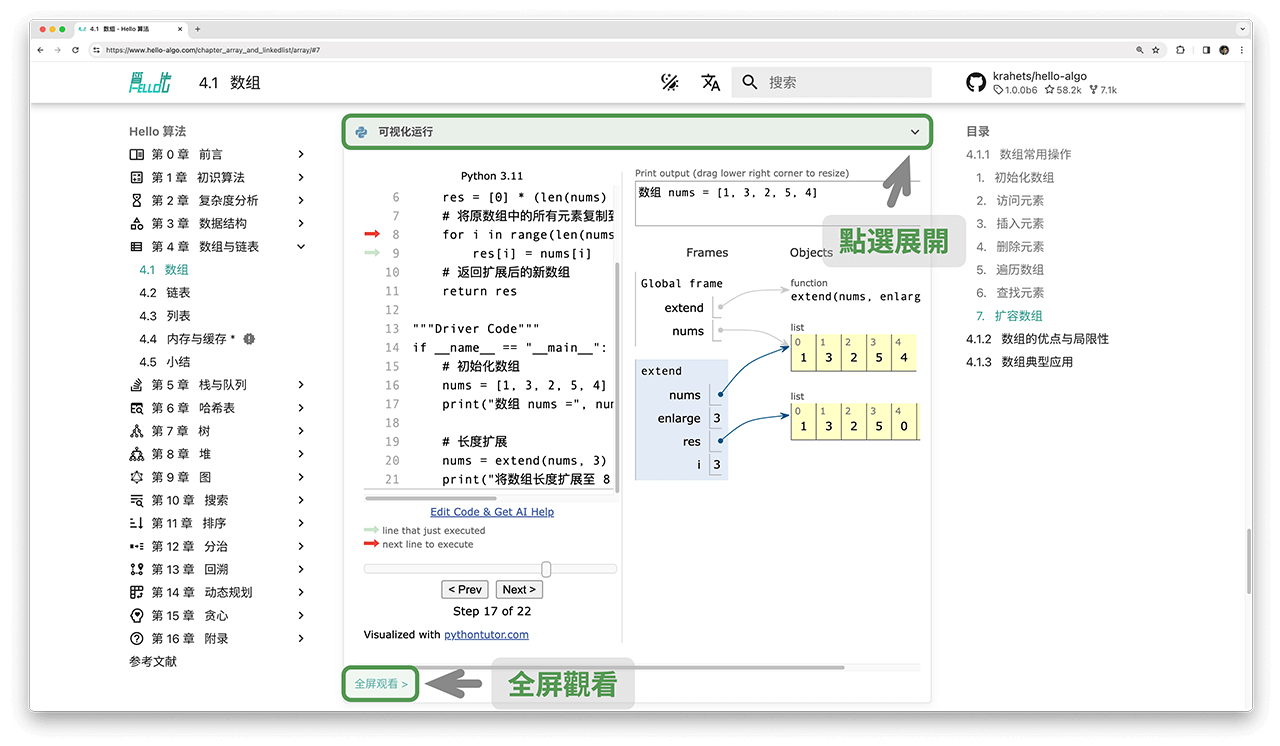Open the Edit Code & Get AI Help link
Viewport: 1280px width, 746px height.
tap(492, 511)
